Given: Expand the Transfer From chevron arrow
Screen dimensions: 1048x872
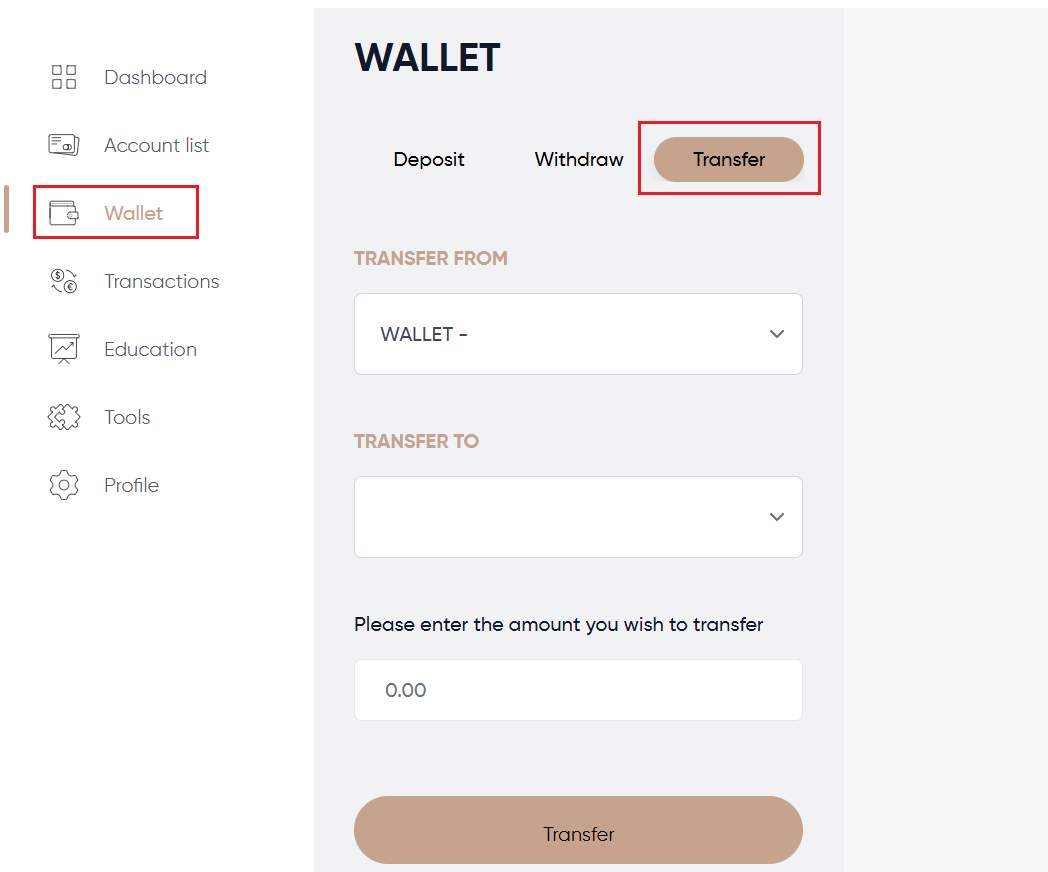Looking at the screenshot, I should pos(777,334).
